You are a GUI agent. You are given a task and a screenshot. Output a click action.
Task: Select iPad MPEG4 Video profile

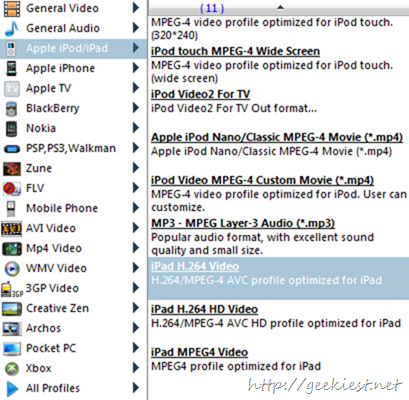[199, 352]
